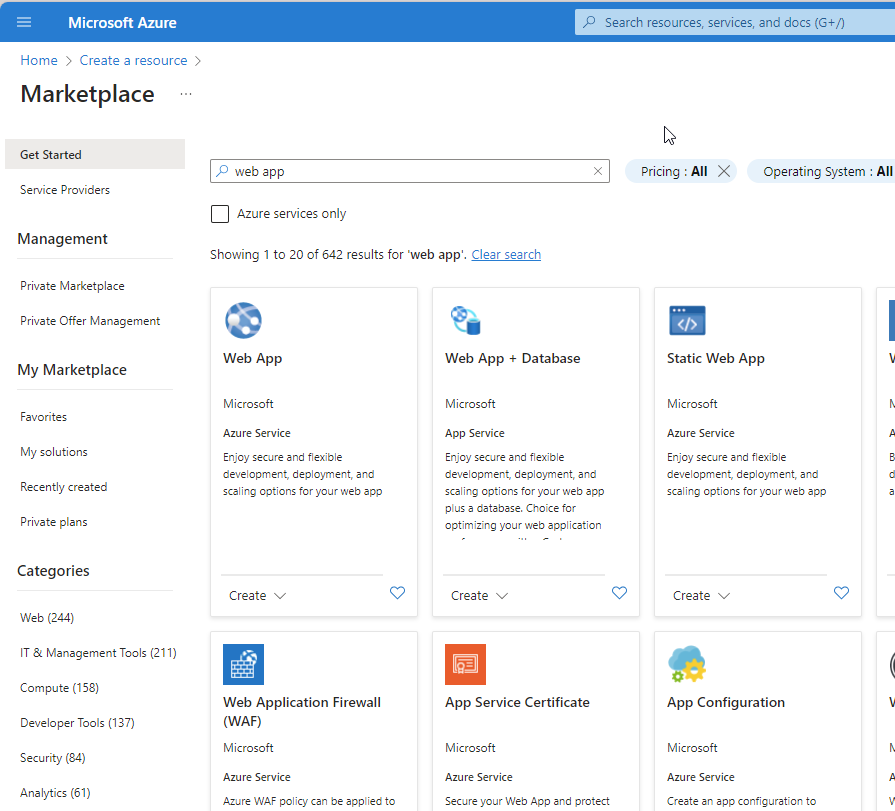895x811 pixels.
Task: Favorite Static Web App with heart
Action: (841, 593)
